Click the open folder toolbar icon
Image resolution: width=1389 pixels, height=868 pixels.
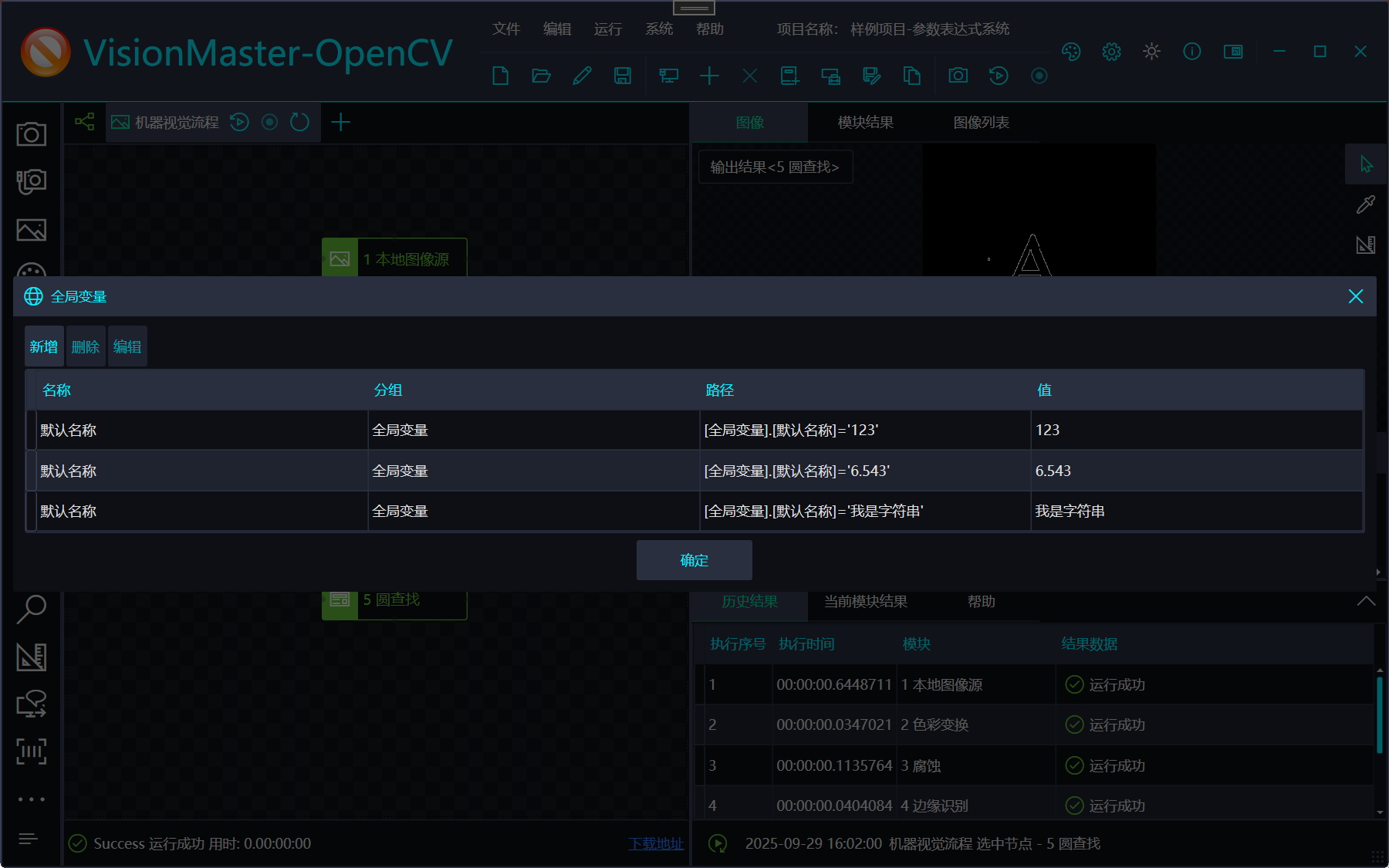point(541,76)
